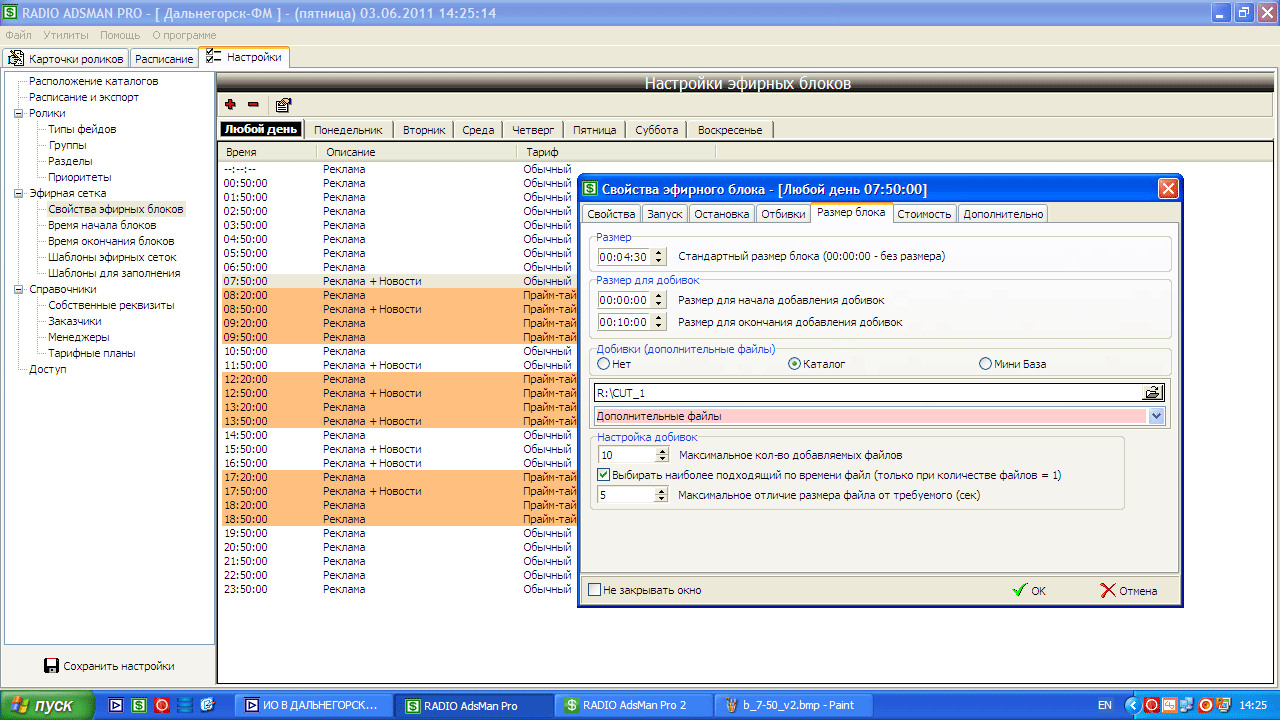Switch to Стоимость dialog tab

pos(924,214)
